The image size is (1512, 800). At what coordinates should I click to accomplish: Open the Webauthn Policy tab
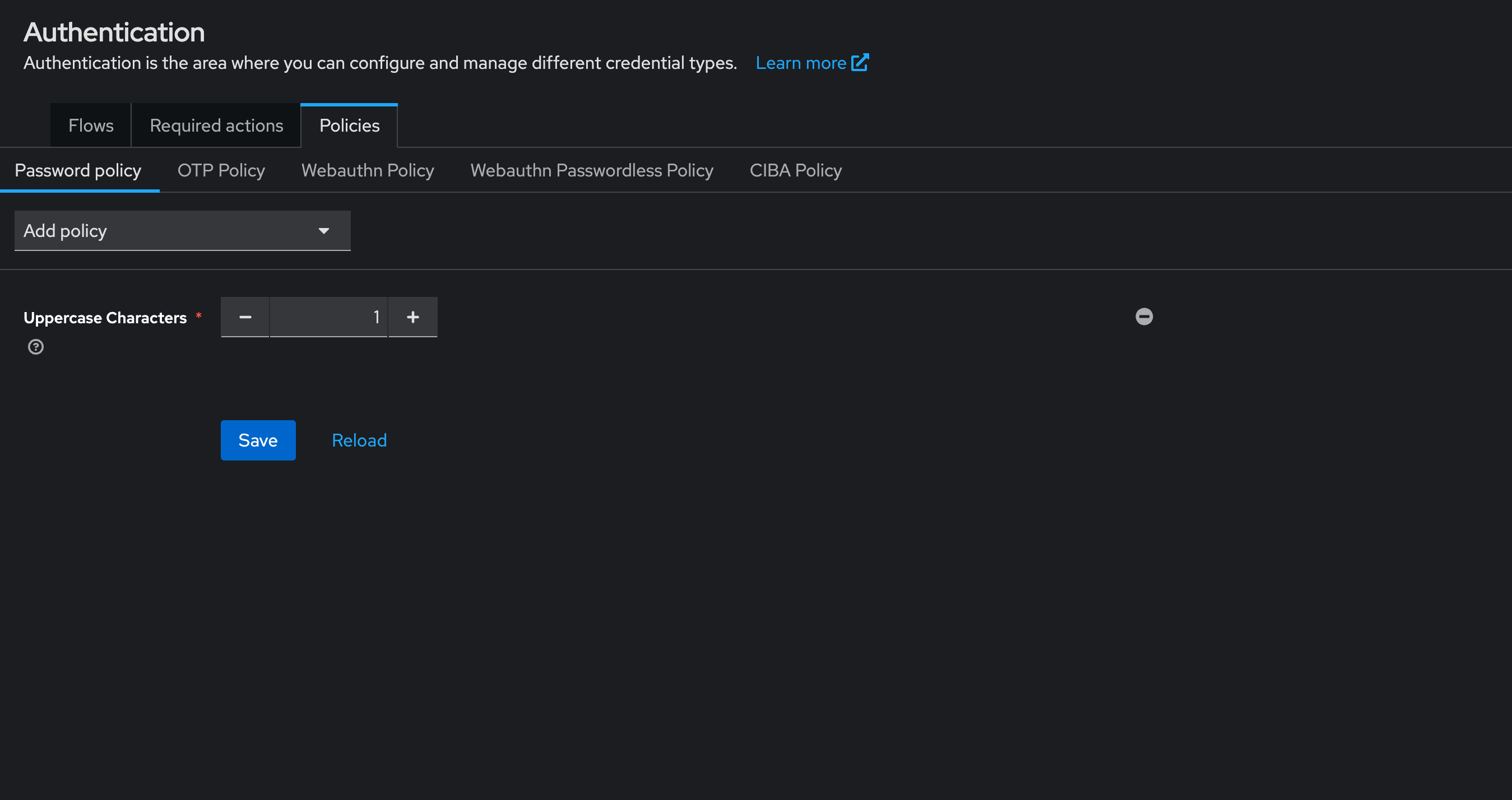coord(368,170)
